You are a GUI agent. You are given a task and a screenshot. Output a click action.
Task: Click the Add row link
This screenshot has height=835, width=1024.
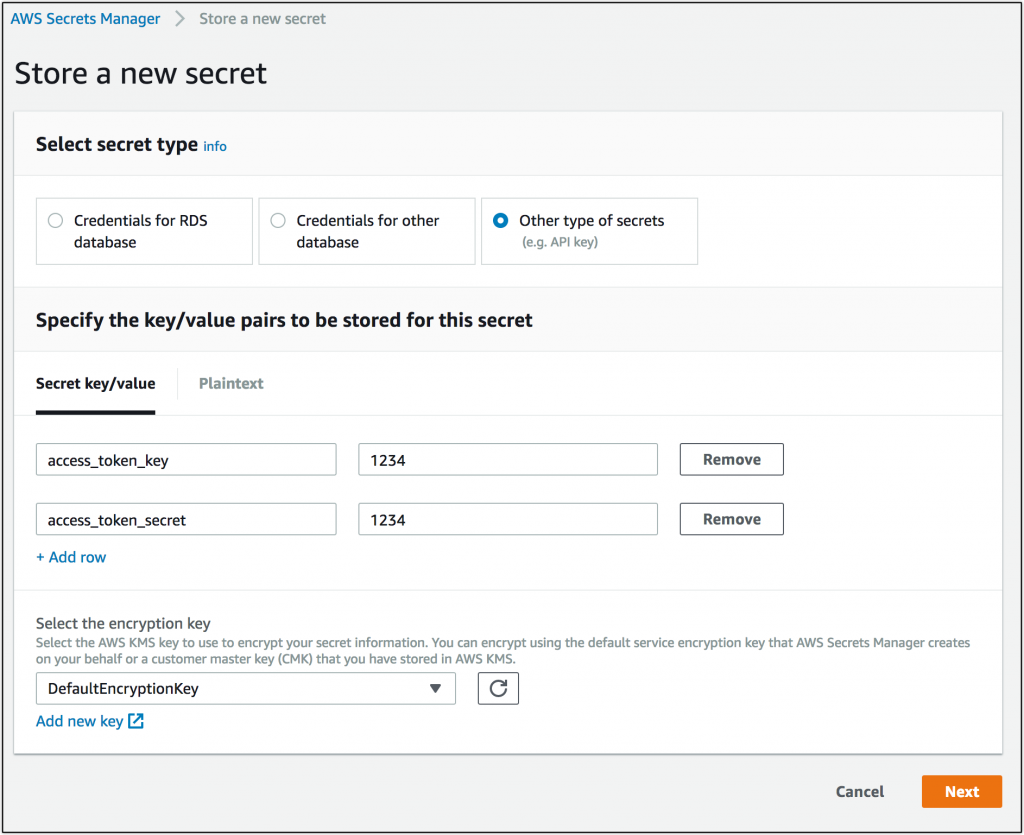pos(70,557)
